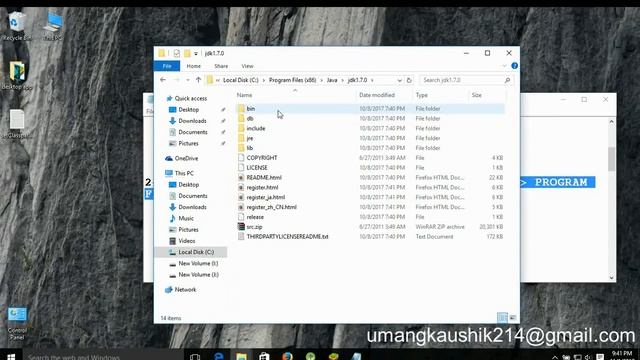Refresh the jdk1.7.0 folder view

(409, 80)
